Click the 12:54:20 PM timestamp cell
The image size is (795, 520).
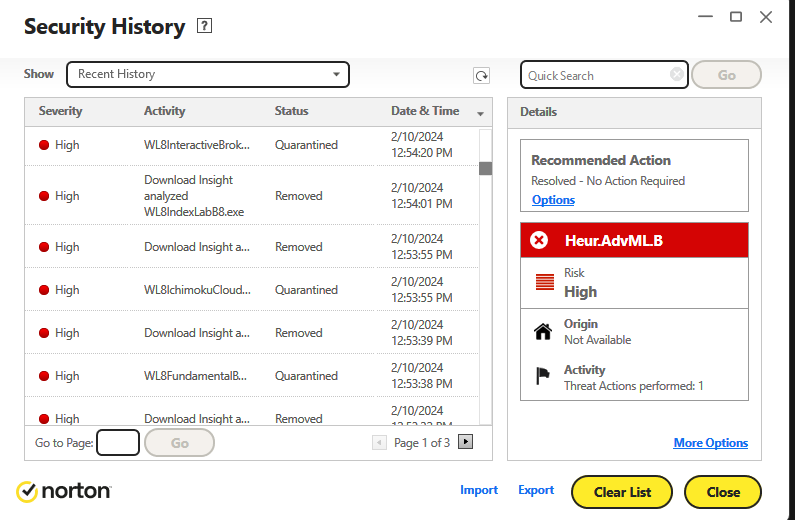[x=421, y=144]
